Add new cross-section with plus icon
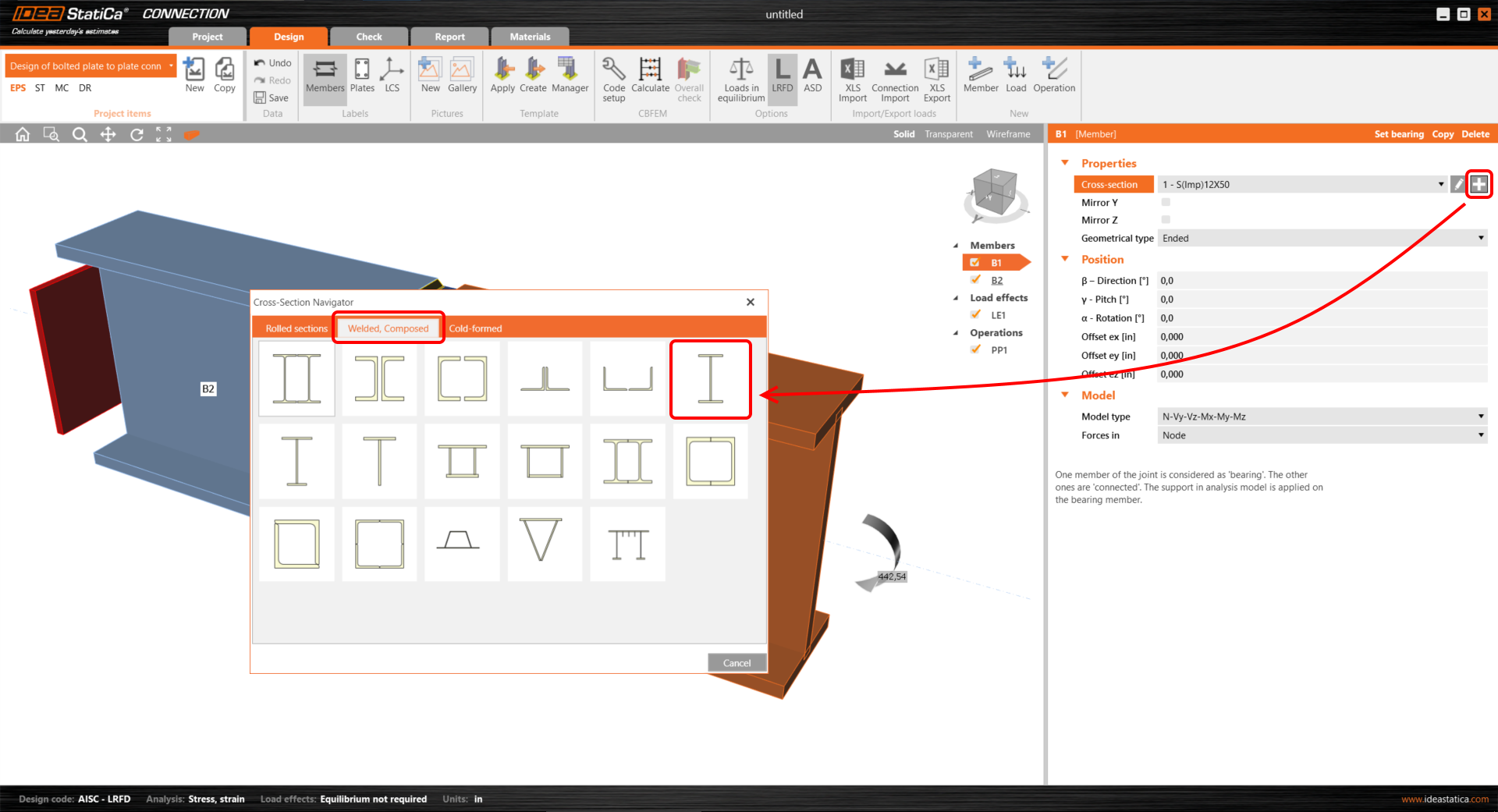This screenshot has width=1498, height=812. pyautogui.click(x=1478, y=184)
